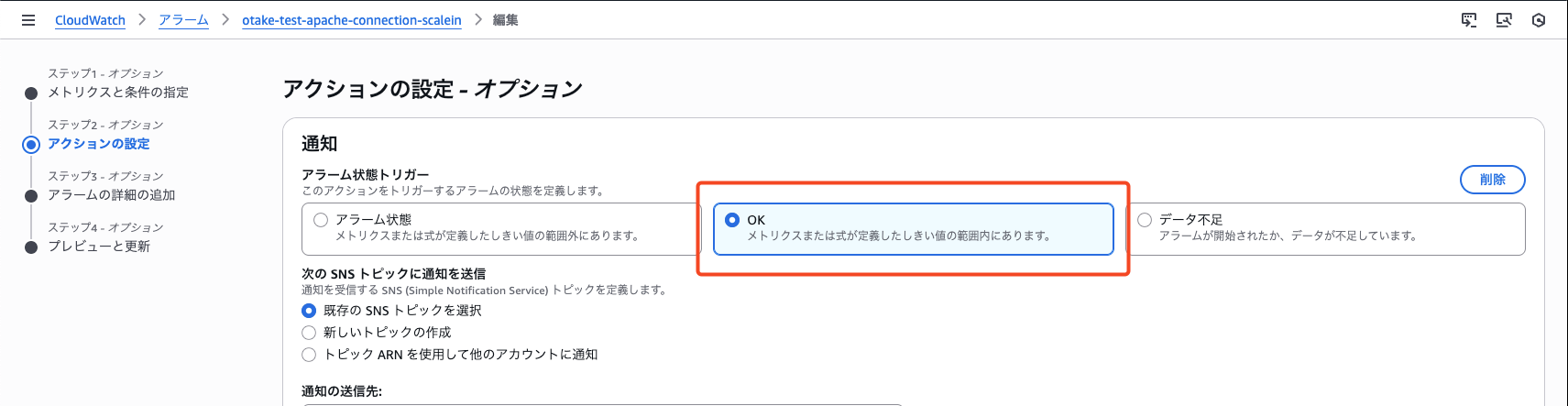This screenshot has height=406, width=1568.
Task: Open otake-test-apache-connection-scalein breadcrumb link
Action: pos(352,20)
